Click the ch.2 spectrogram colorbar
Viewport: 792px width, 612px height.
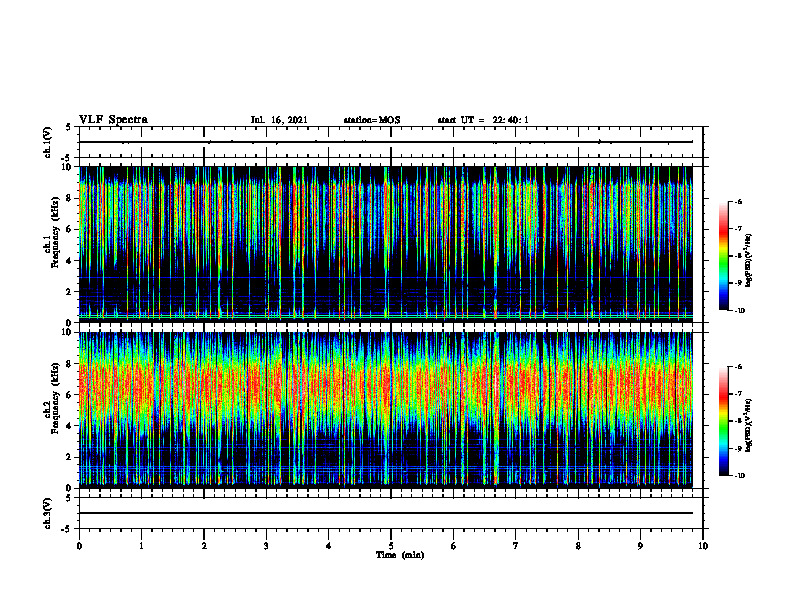(x=724, y=421)
